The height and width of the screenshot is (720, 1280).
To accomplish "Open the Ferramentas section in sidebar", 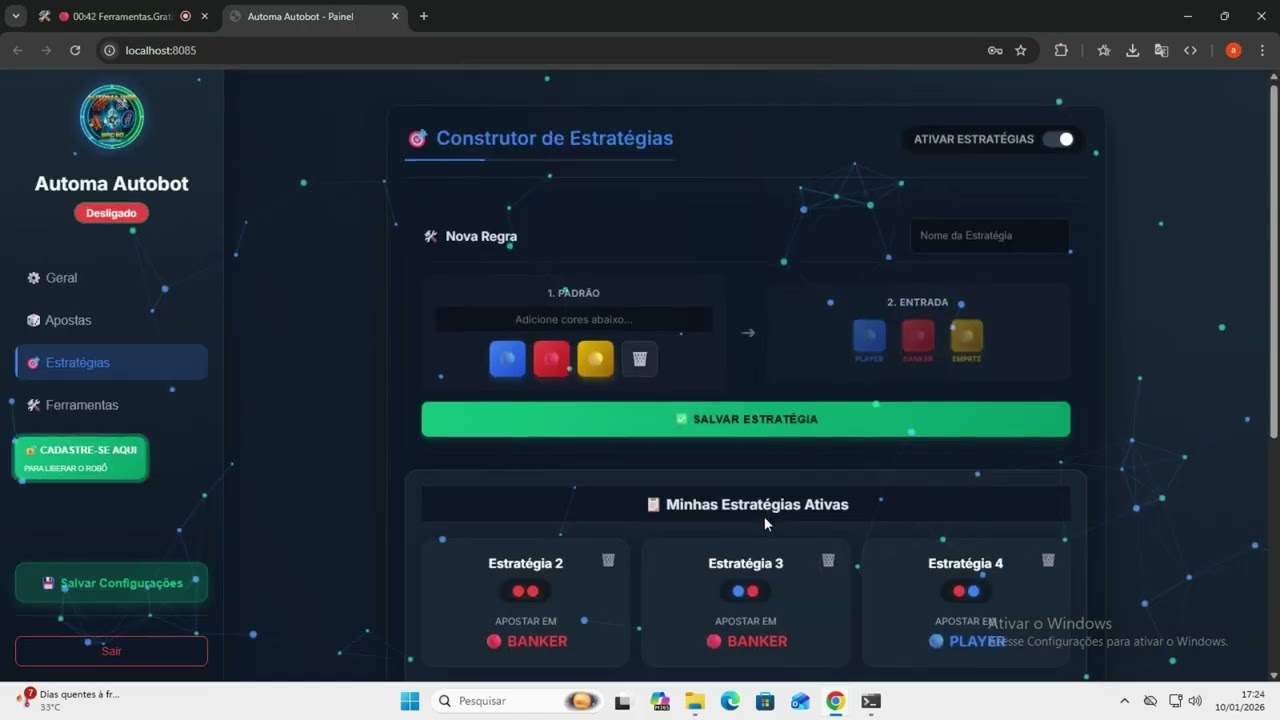I will (111, 405).
